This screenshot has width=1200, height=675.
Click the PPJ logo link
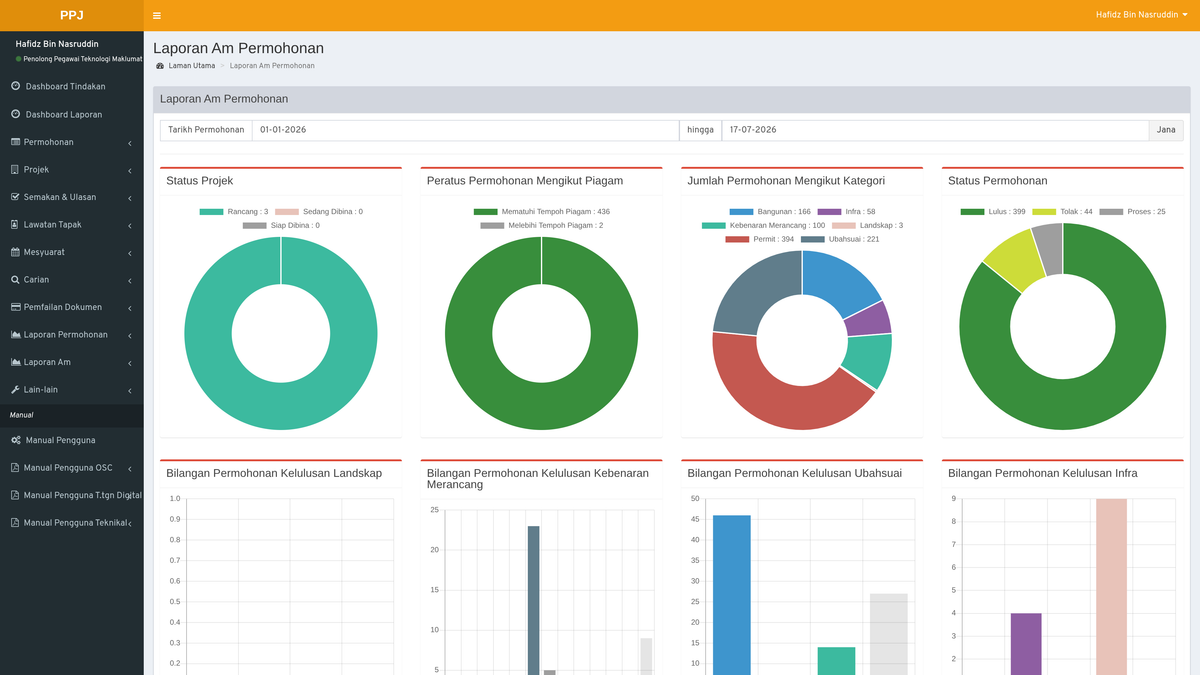72,15
